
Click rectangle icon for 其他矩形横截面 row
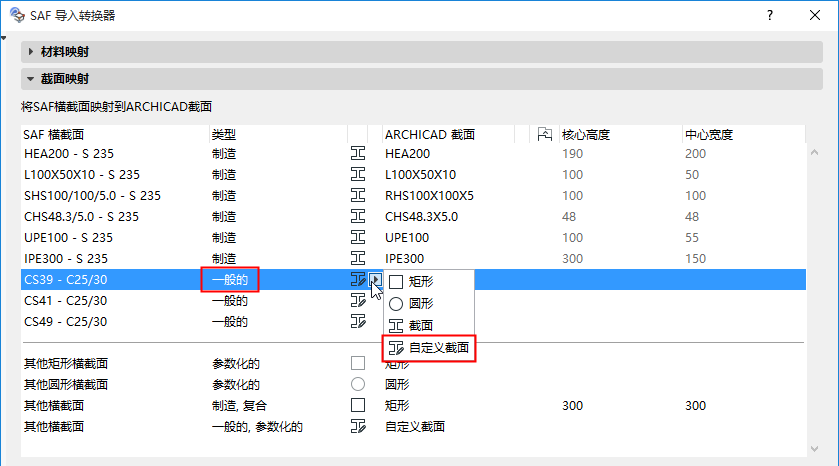358,363
